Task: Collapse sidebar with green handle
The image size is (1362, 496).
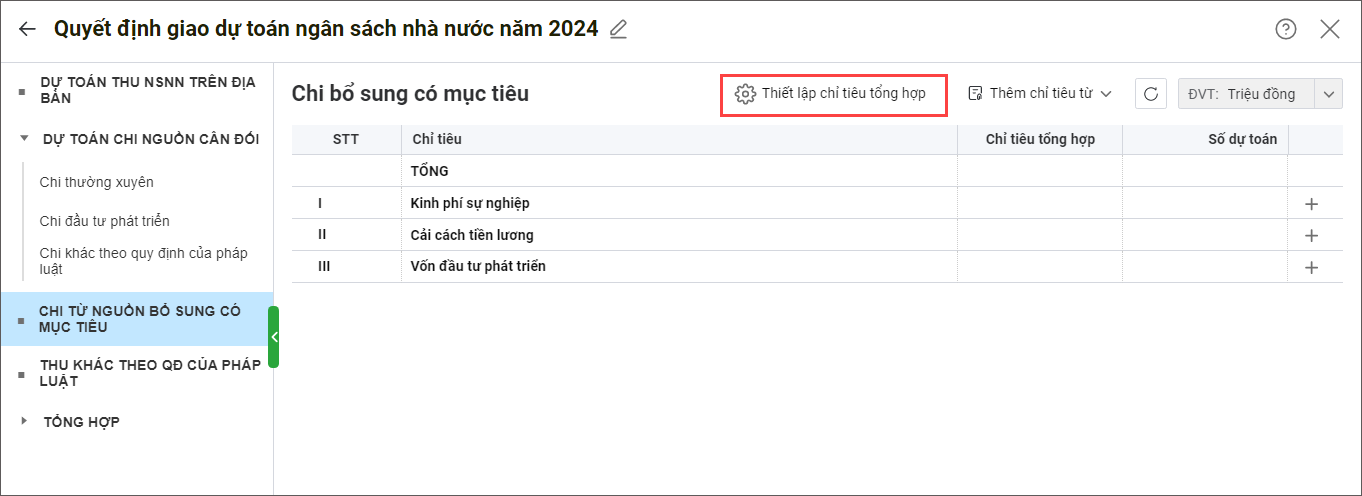Action: coord(273,337)
